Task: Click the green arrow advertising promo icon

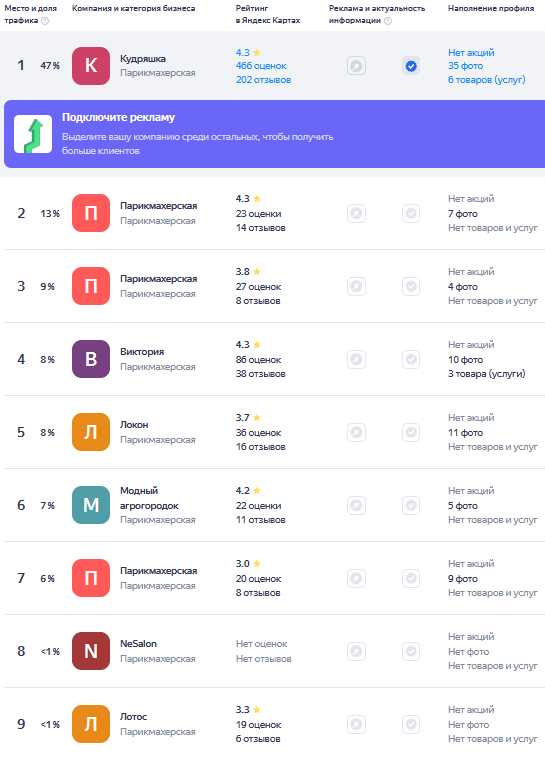Action: coord(33,134)
